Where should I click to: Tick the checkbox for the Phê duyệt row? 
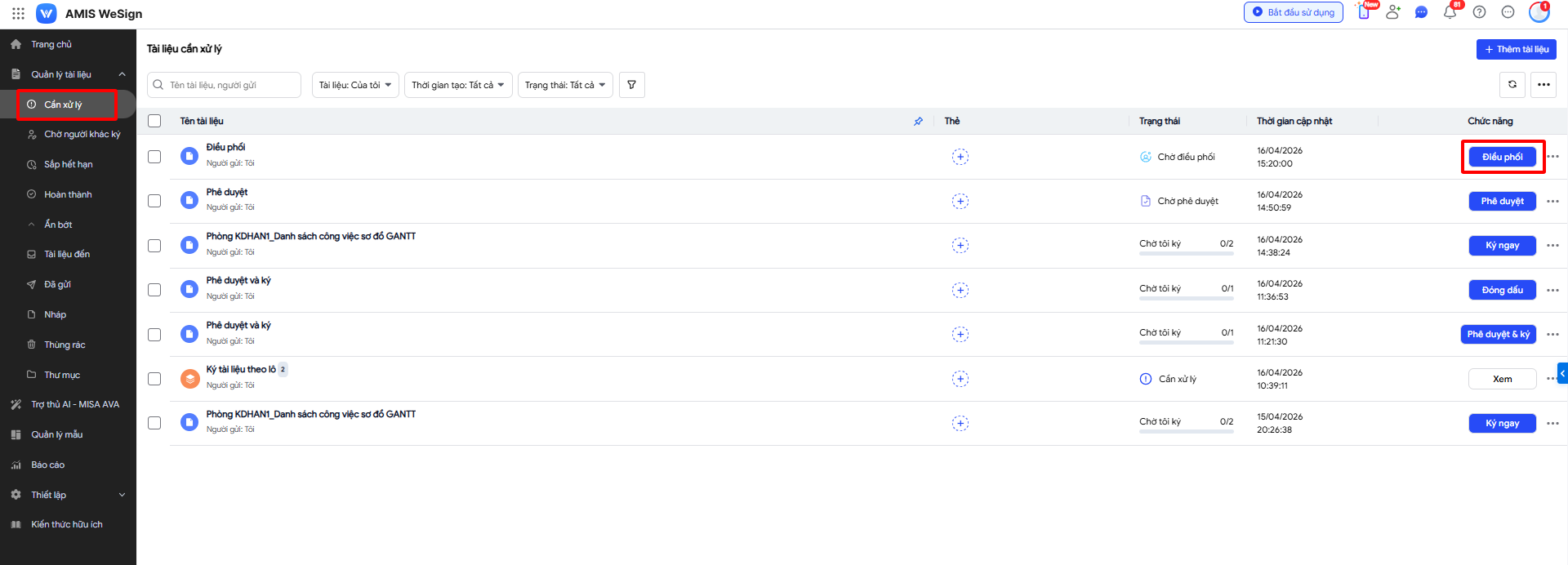154,201
